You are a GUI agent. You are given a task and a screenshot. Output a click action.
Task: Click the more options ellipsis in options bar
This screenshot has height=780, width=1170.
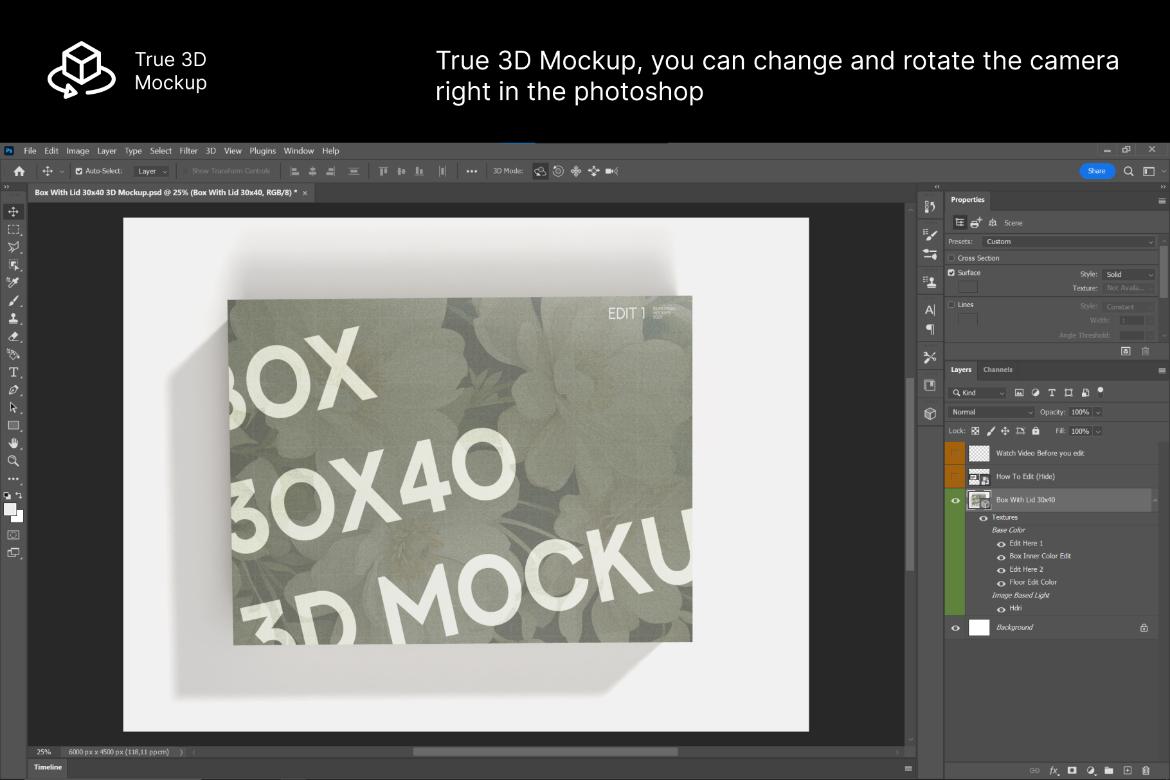click(x=472, y=171)
